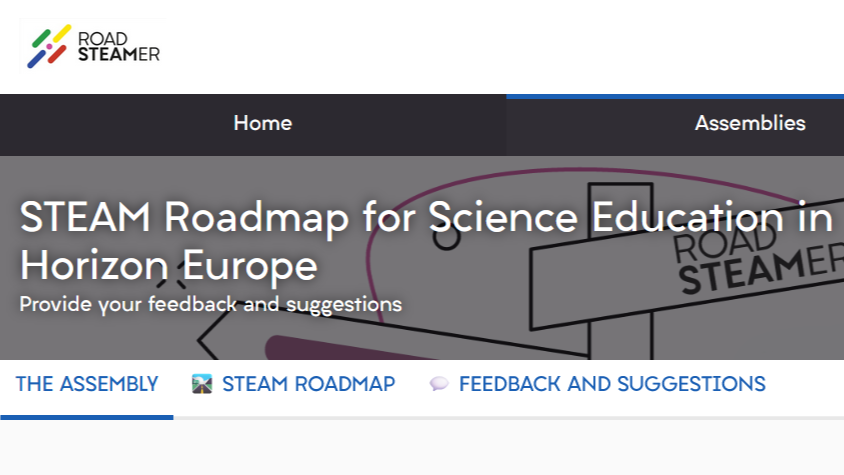Screen dimensions: 844x475
Task: Click the STEAM Roadmap for Science Education heading
Action: [426, 218]
